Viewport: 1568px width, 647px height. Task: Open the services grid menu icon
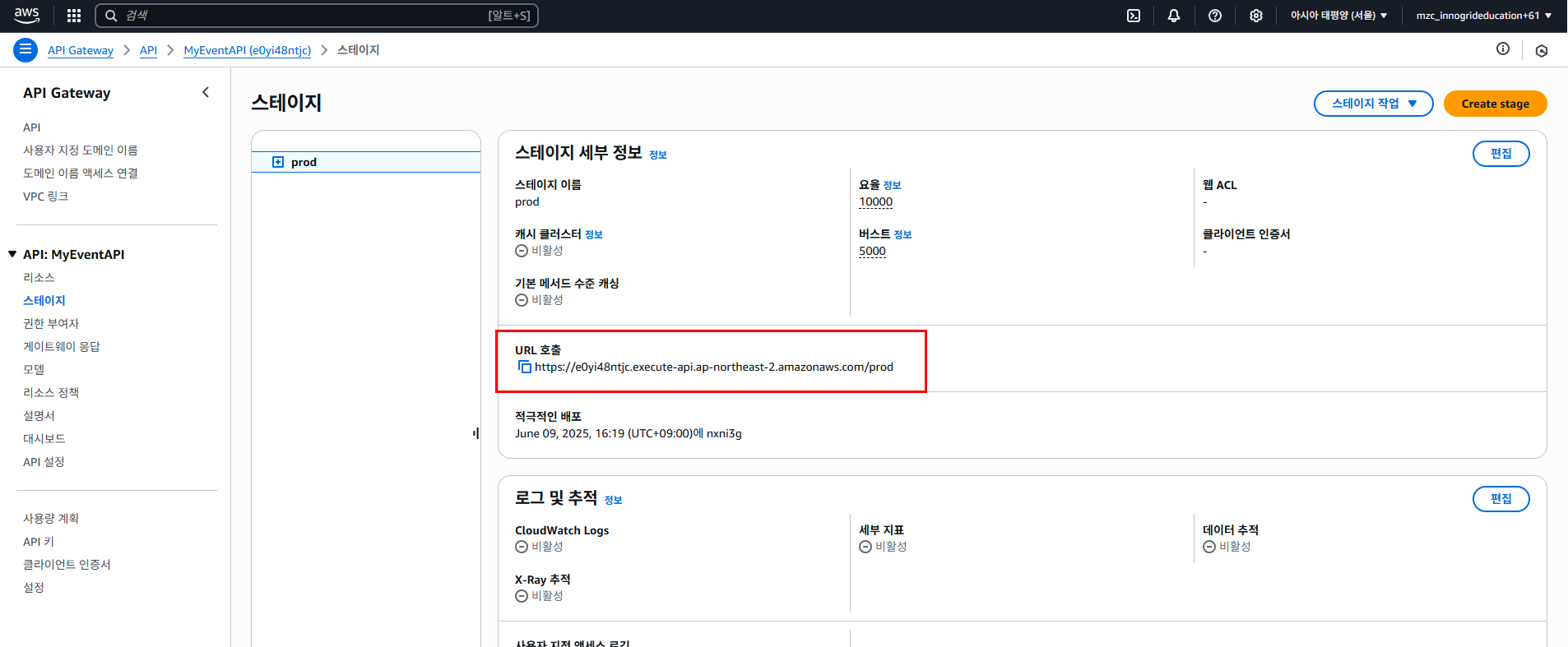click(74, 16)
